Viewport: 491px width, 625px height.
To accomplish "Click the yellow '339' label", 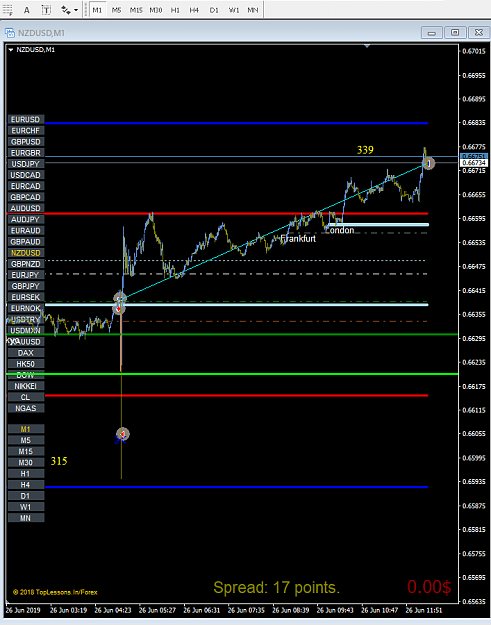I will click(x=365, y=150).
